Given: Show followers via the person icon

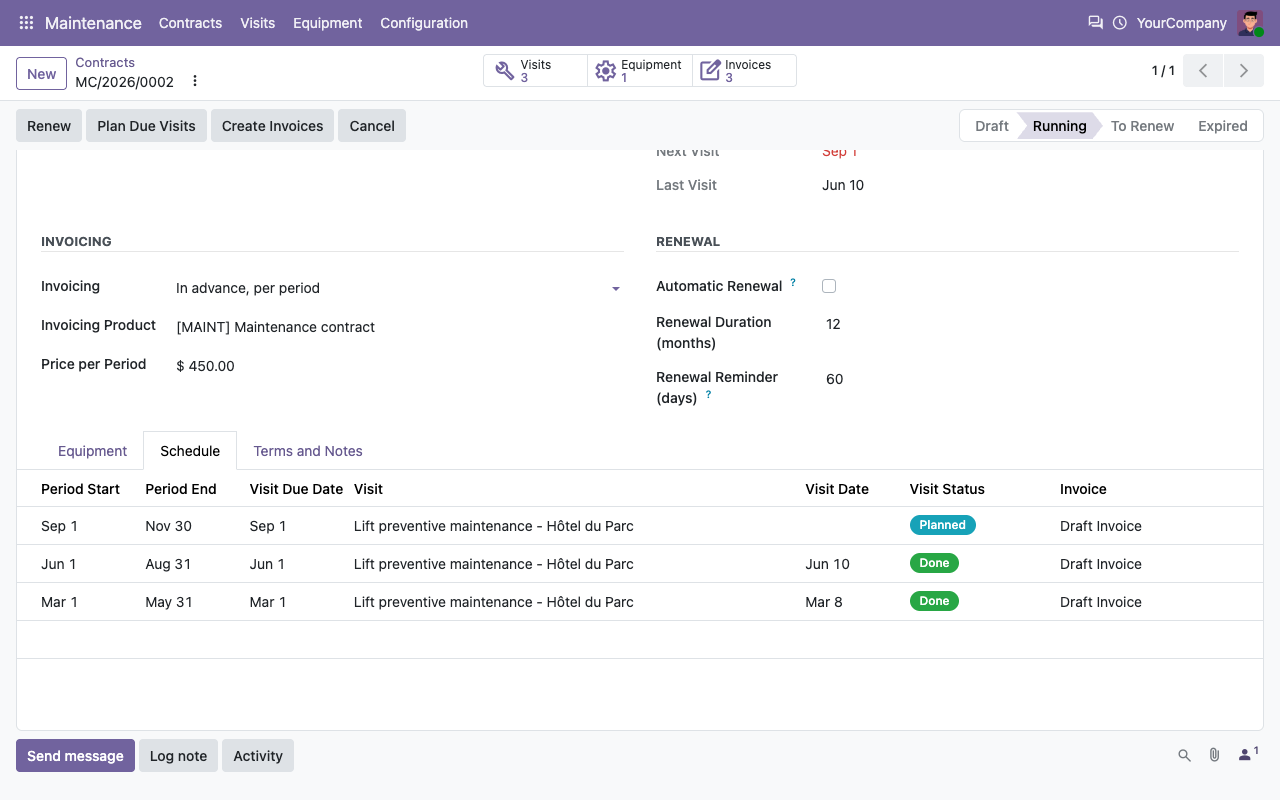Looking at the screenshot, I should 1248,754.
